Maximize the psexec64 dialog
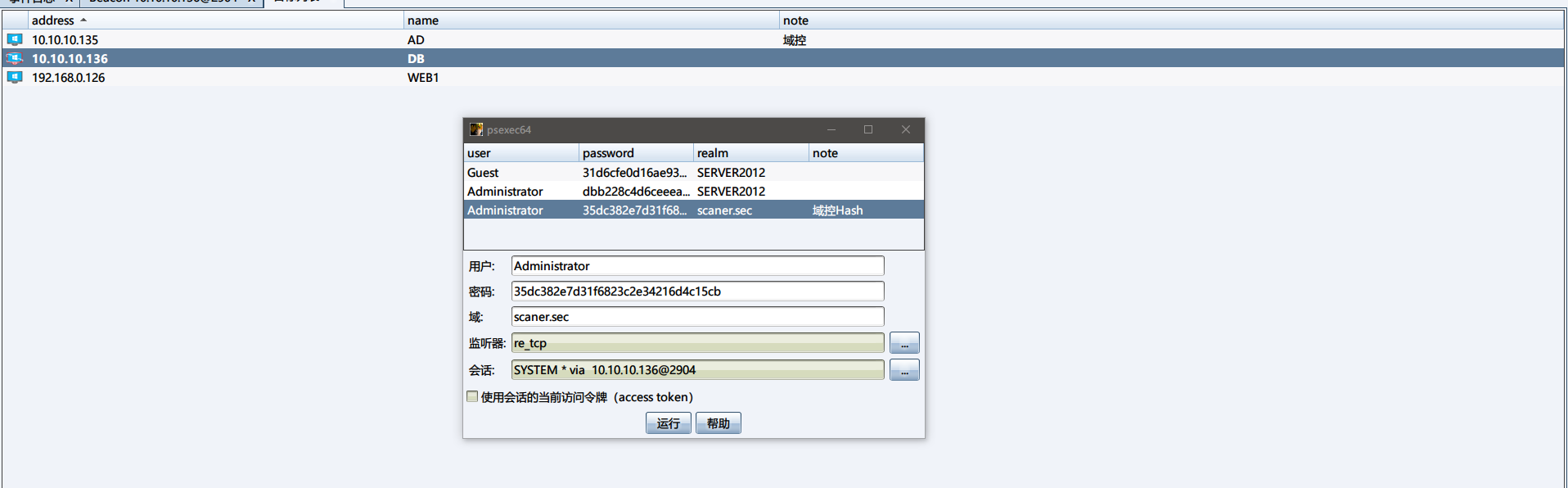The height and width of the screenshot is (488, 1568). 868,129
